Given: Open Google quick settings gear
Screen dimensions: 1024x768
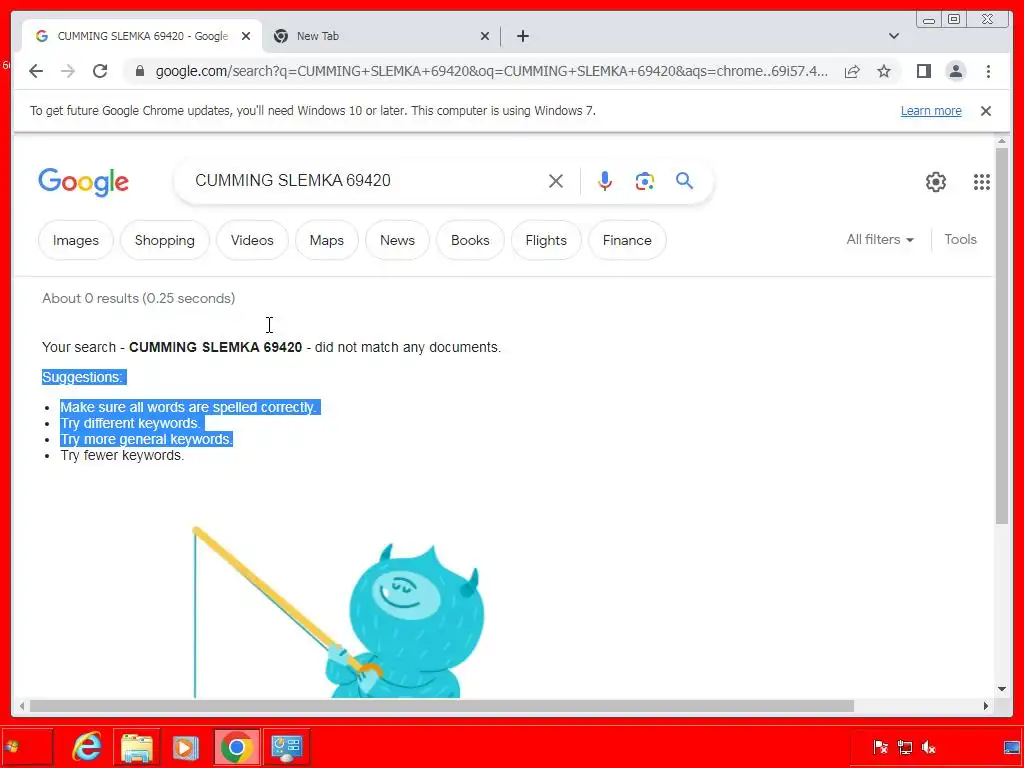Looking at the screenshot, I should click(936, 182).
